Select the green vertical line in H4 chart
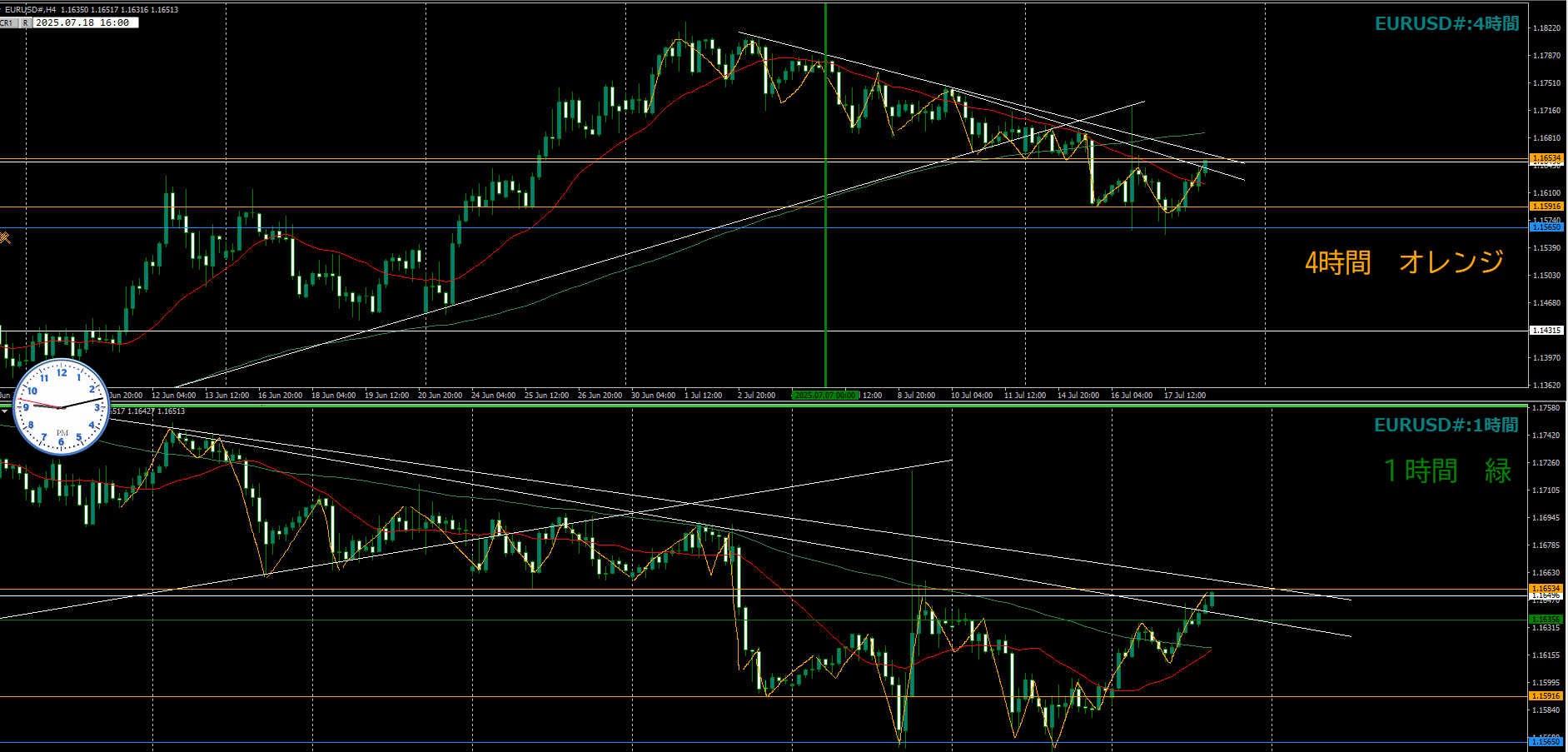This screenshot has width=1568, height=752. (x=825, y=195)
